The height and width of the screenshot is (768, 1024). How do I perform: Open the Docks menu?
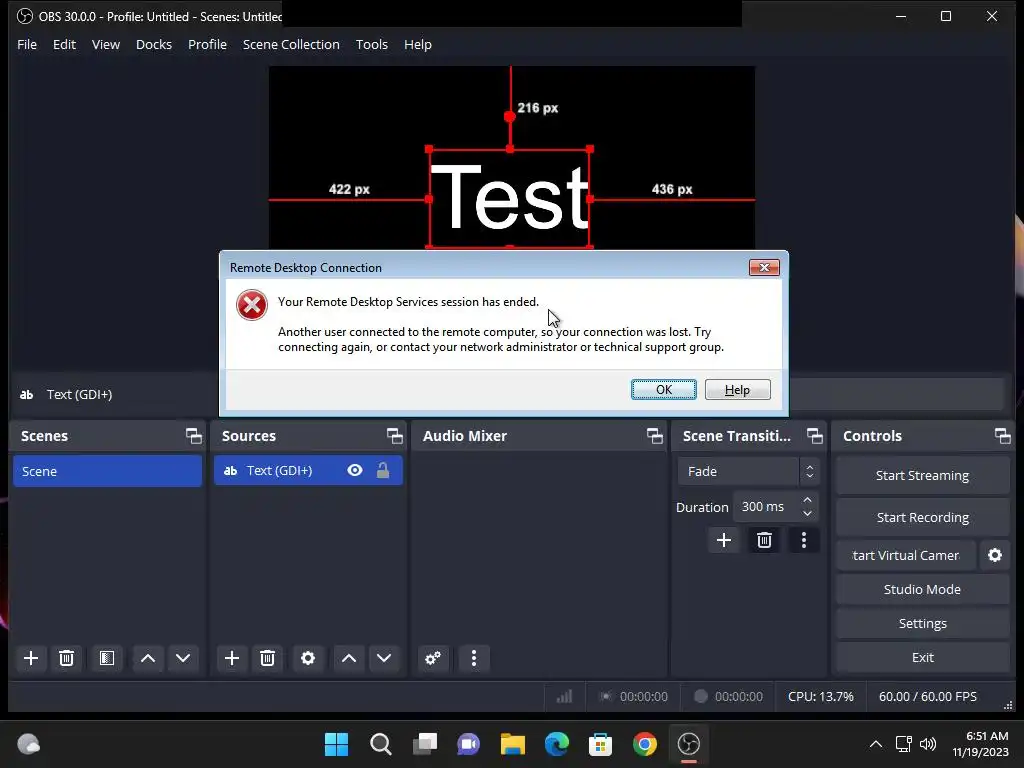[153, 44]
